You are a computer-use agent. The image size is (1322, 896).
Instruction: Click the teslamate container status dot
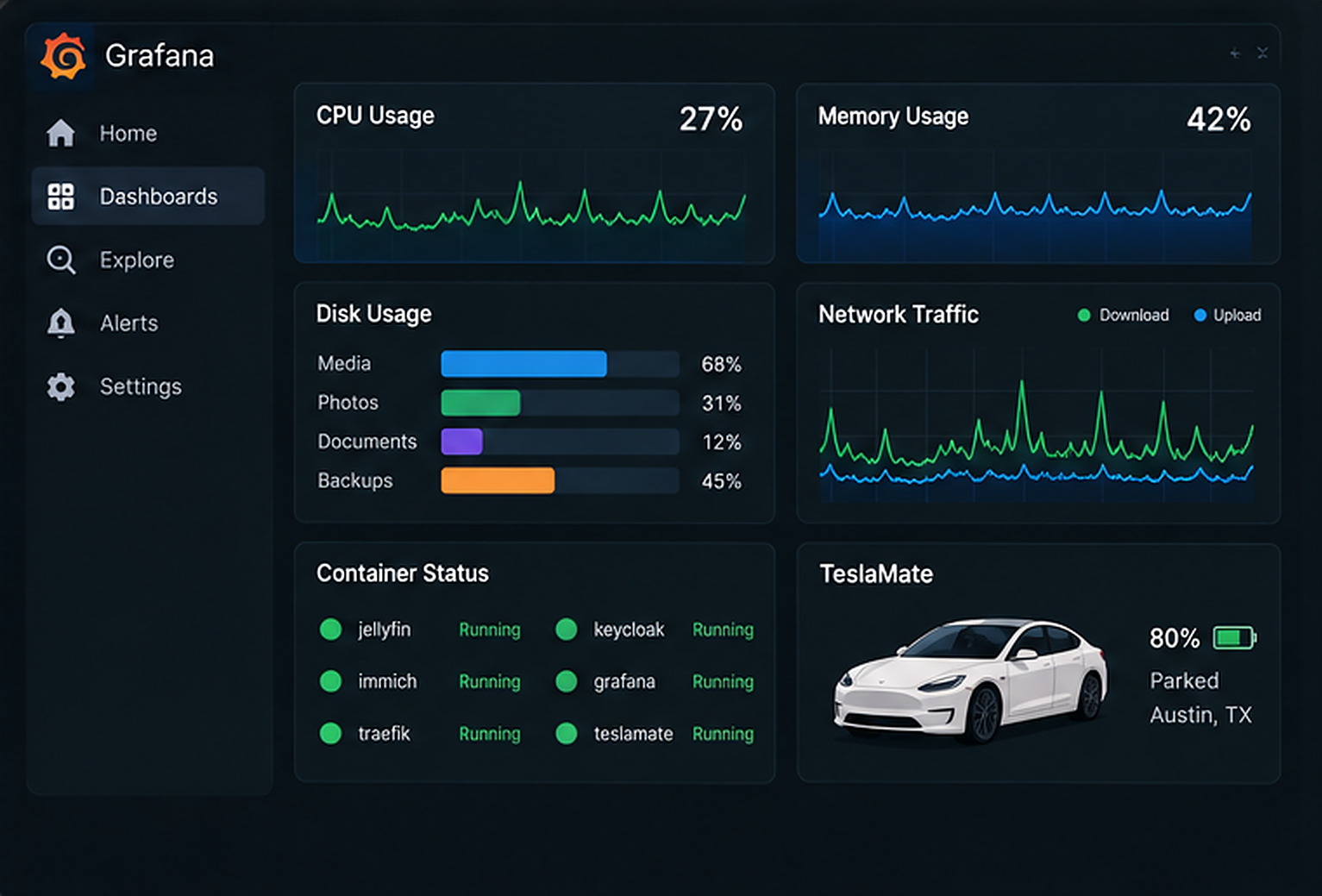tap(566, 733)
